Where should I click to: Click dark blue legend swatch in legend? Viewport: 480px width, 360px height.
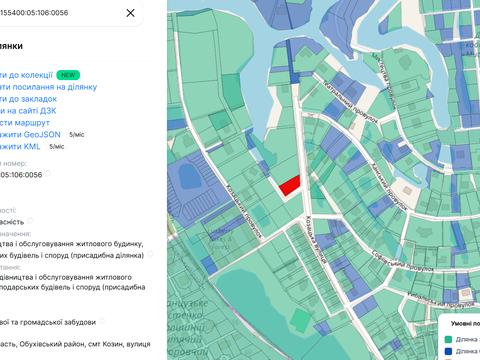coord(449,351)
